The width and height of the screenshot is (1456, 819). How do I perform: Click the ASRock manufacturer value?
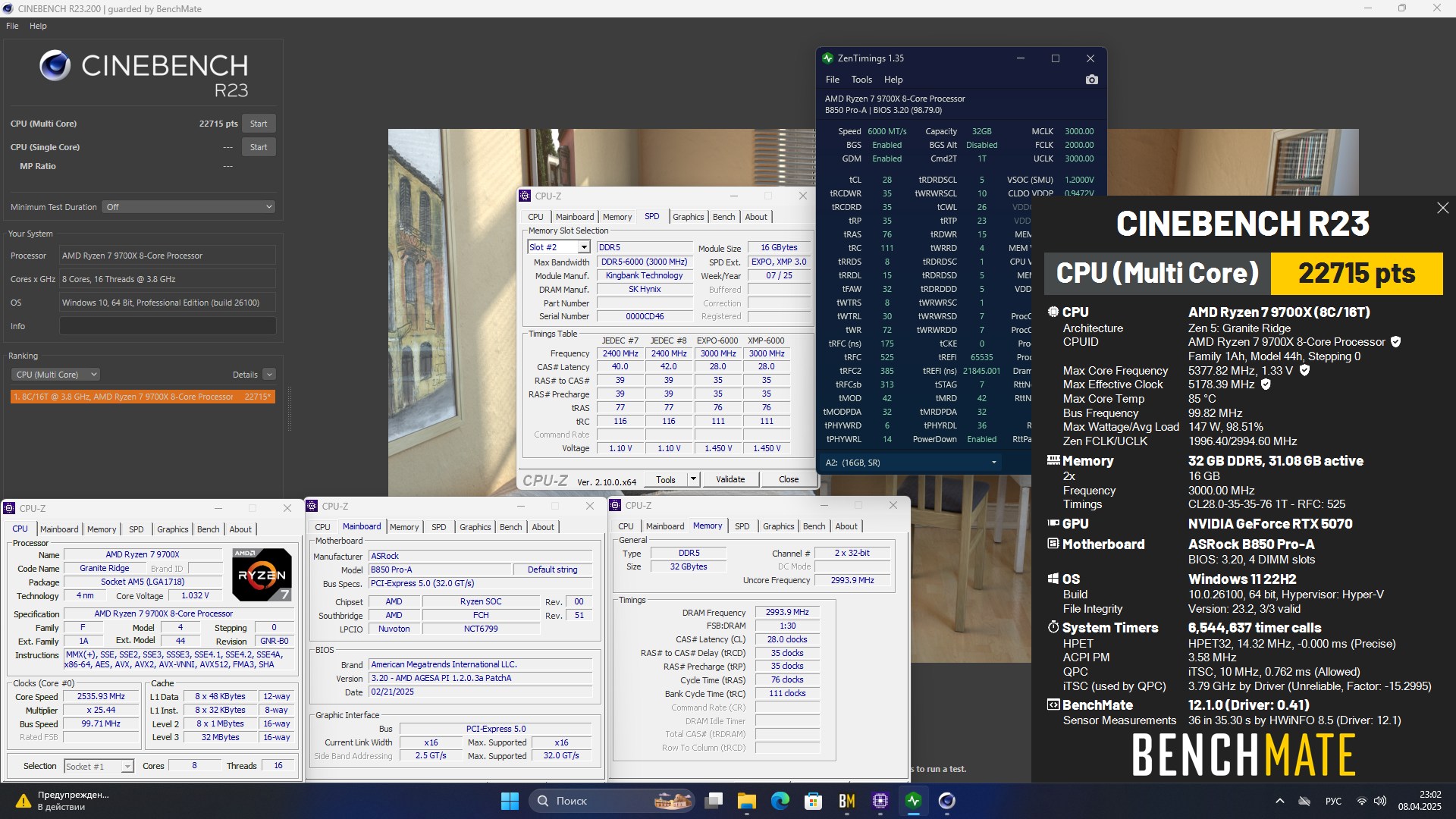pyautogui.click(x=480, y=556)
